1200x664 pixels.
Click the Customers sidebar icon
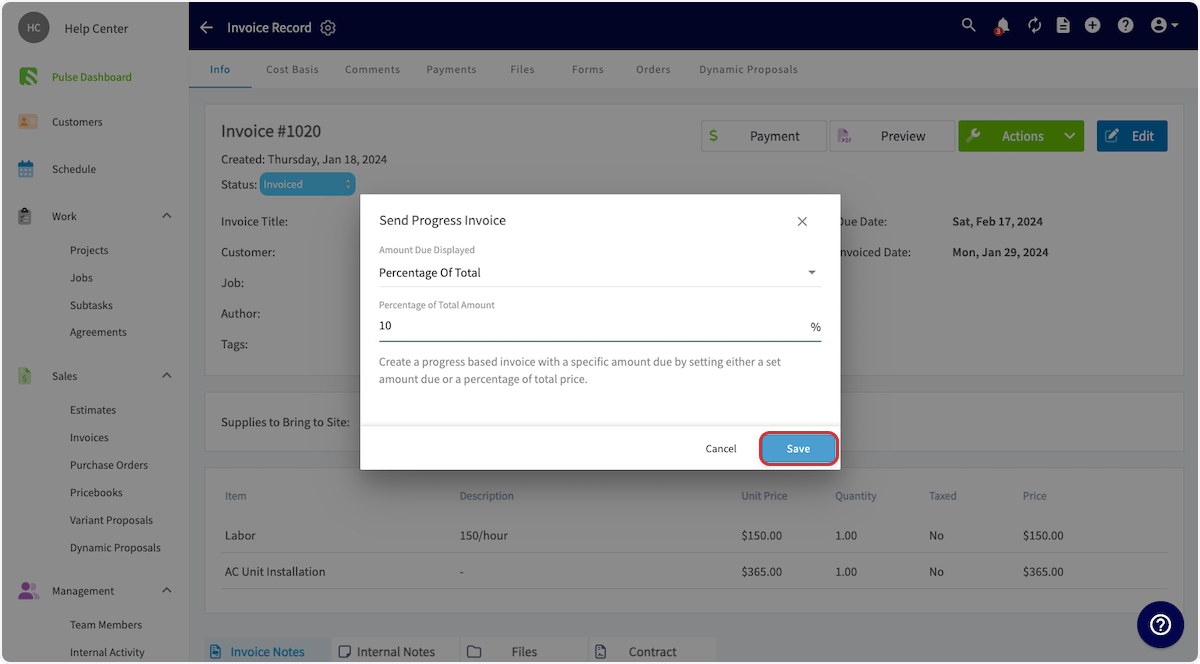pyautogui.click(x=28, y=122)
